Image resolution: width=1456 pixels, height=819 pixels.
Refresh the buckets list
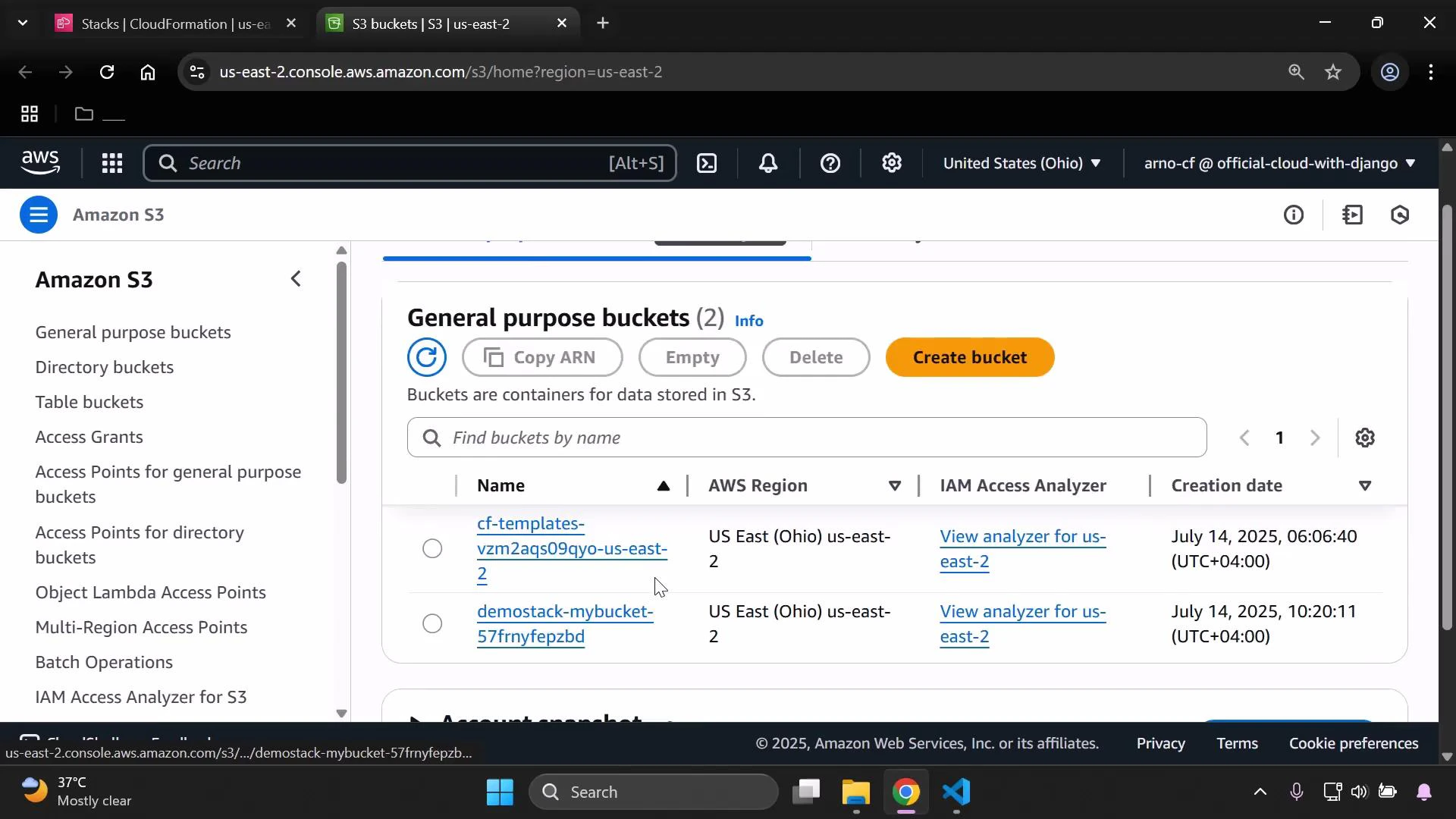click(427, 357)
